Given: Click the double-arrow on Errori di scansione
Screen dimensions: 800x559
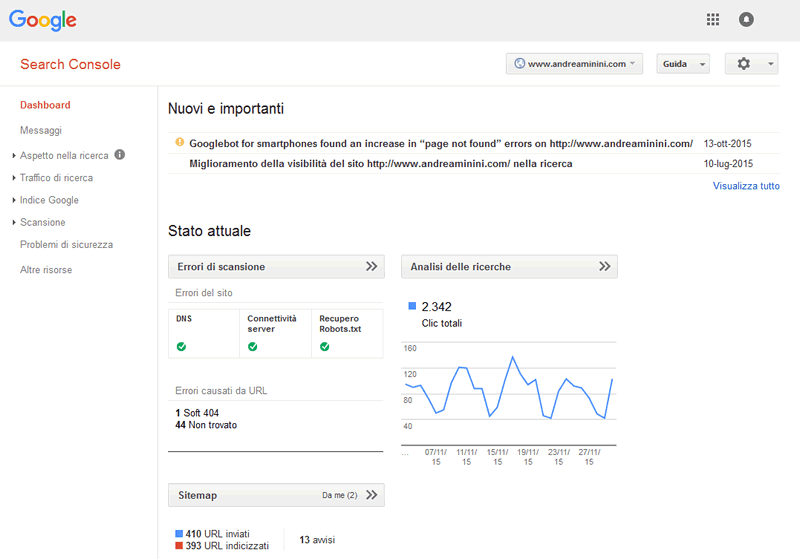Looking at the screenshot, I should 371,266.
